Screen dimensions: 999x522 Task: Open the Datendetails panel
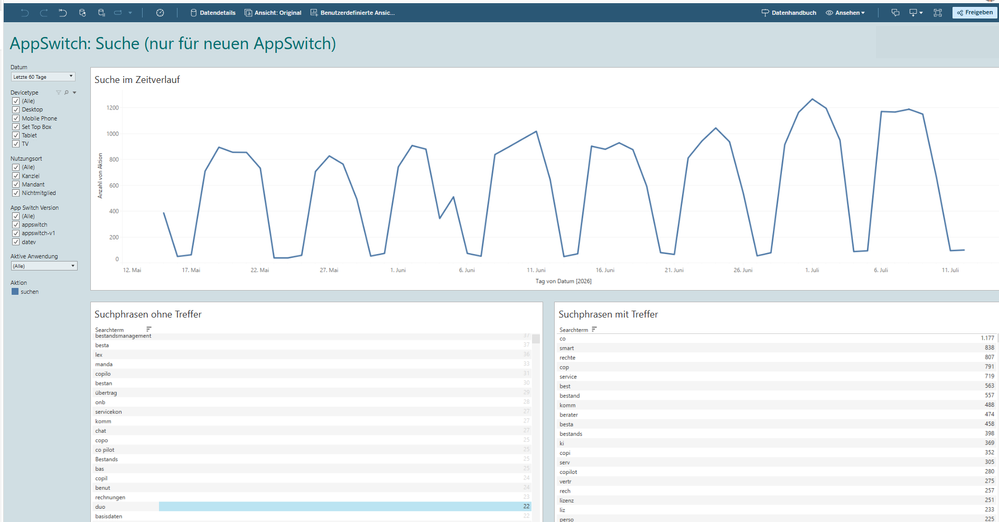point(213,13)
